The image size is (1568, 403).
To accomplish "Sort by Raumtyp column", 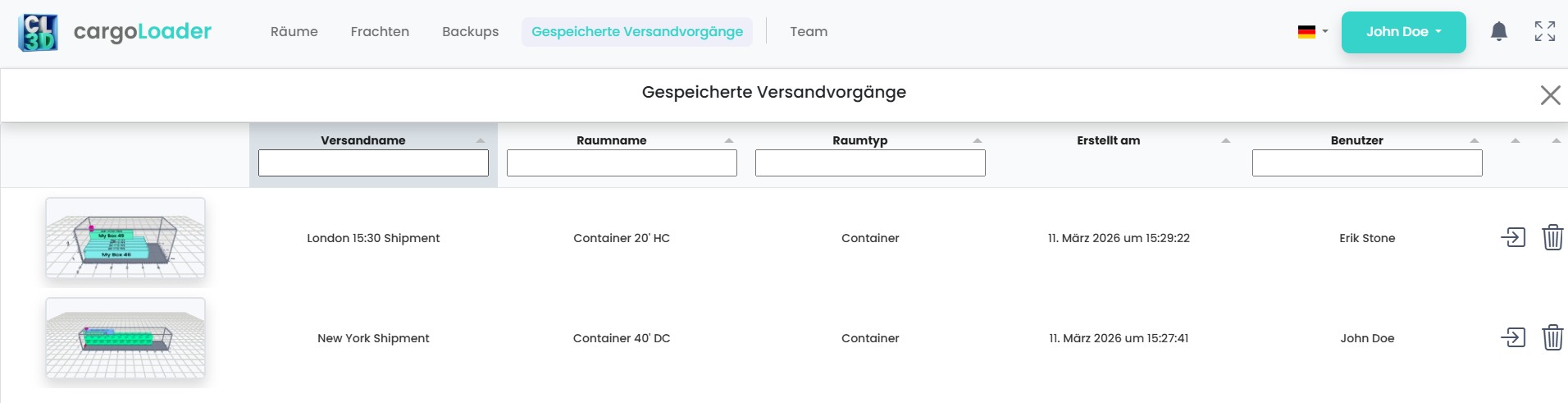I will pos(859,140).
